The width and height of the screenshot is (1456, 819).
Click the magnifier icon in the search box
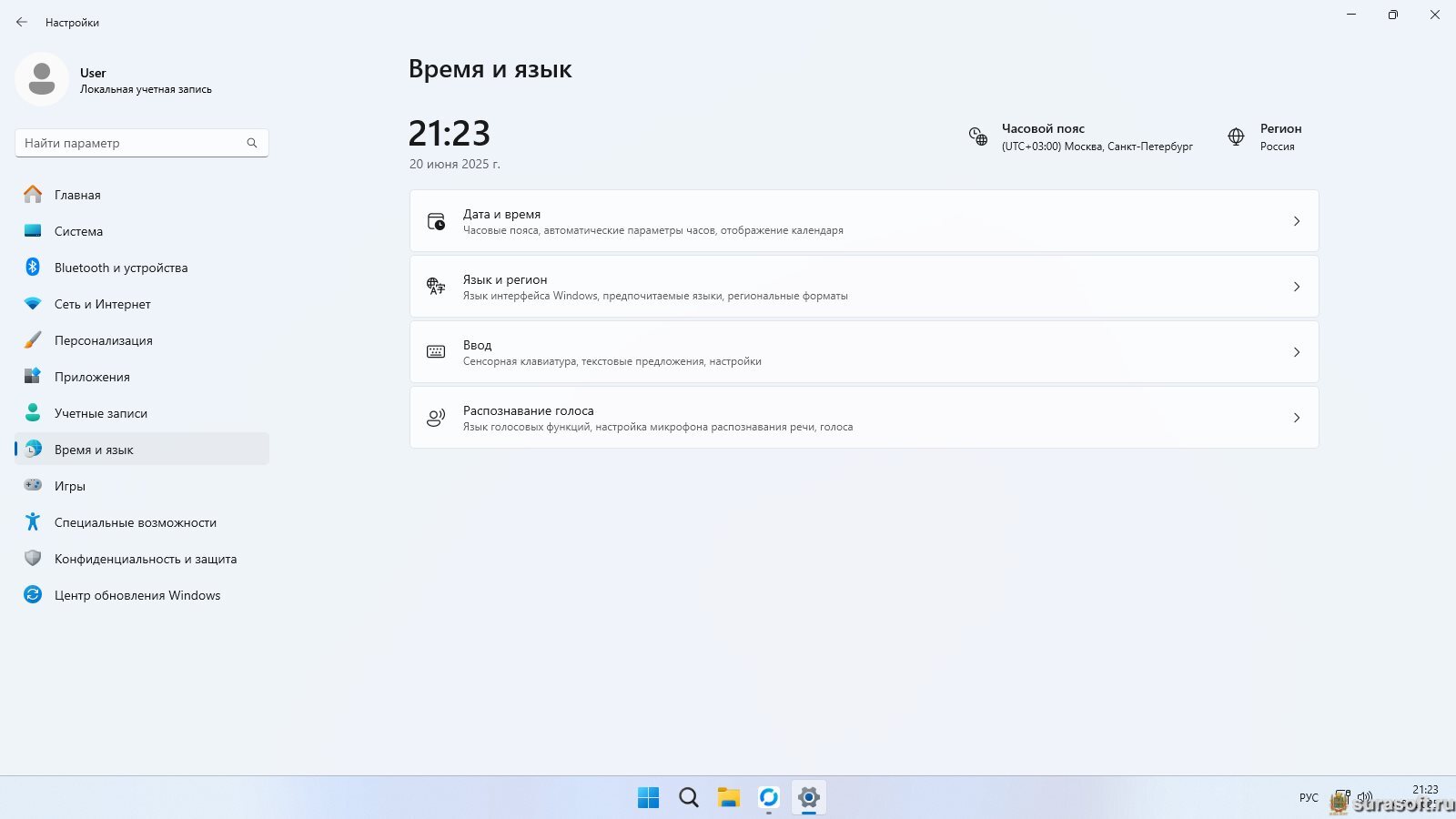(x=252, y=143)
